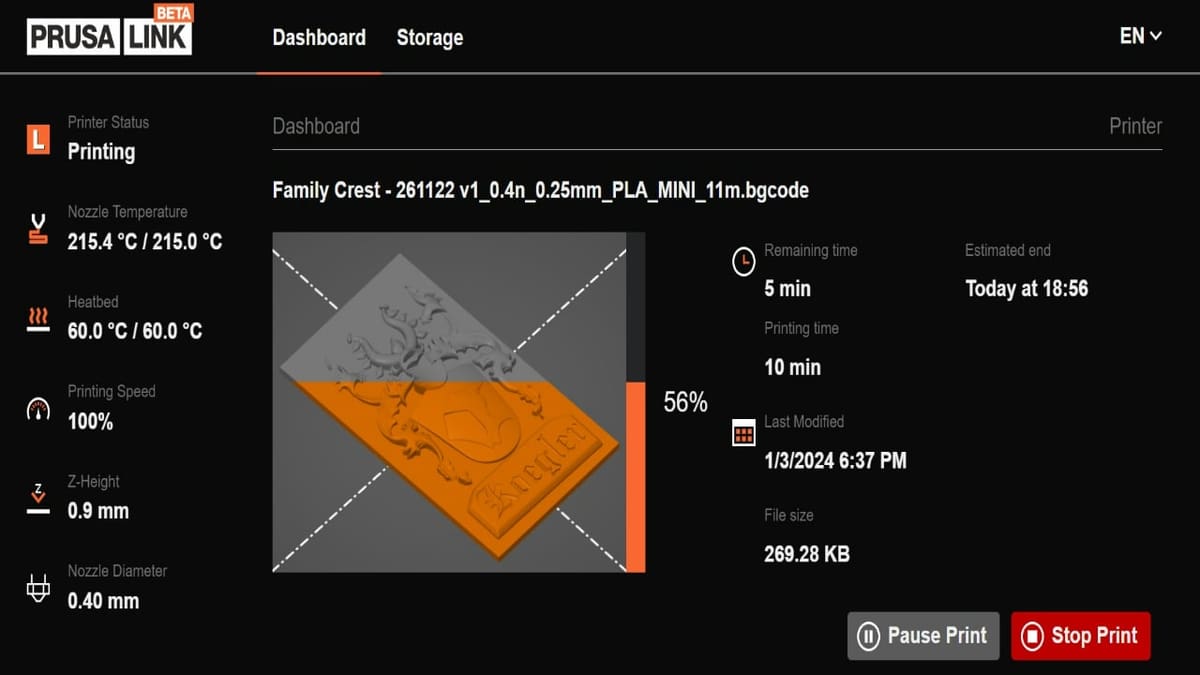Click the Pause Print button
The width and height of the screenshot is (1200, 675).
922,636
